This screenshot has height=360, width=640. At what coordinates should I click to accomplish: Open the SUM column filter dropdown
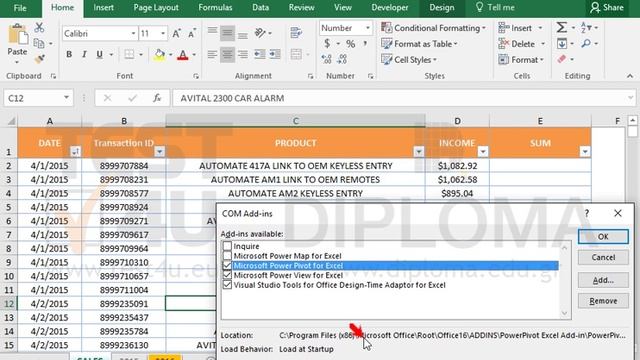pos(585,151)
